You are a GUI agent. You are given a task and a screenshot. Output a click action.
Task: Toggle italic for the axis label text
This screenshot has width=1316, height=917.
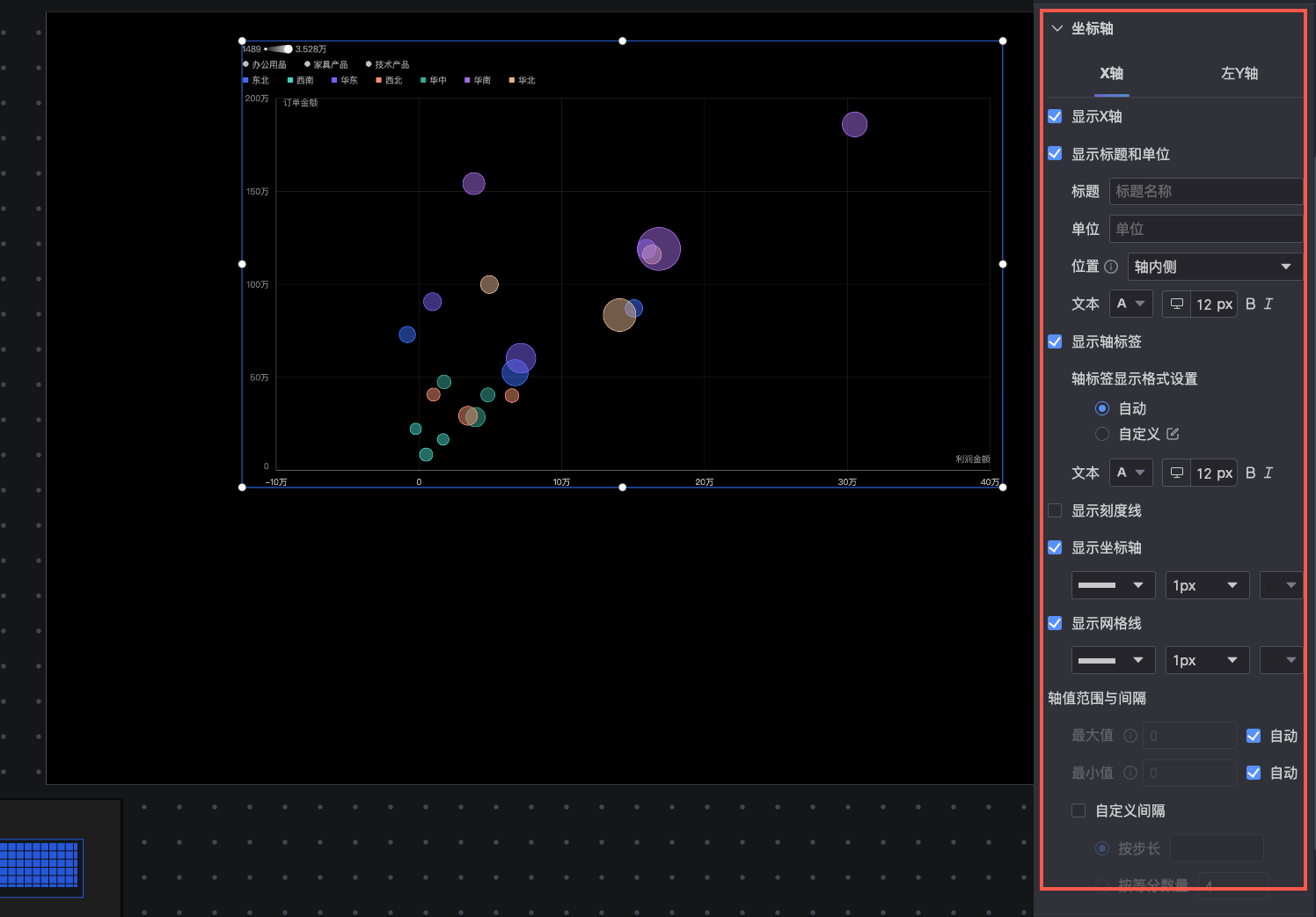point(1268,473)
